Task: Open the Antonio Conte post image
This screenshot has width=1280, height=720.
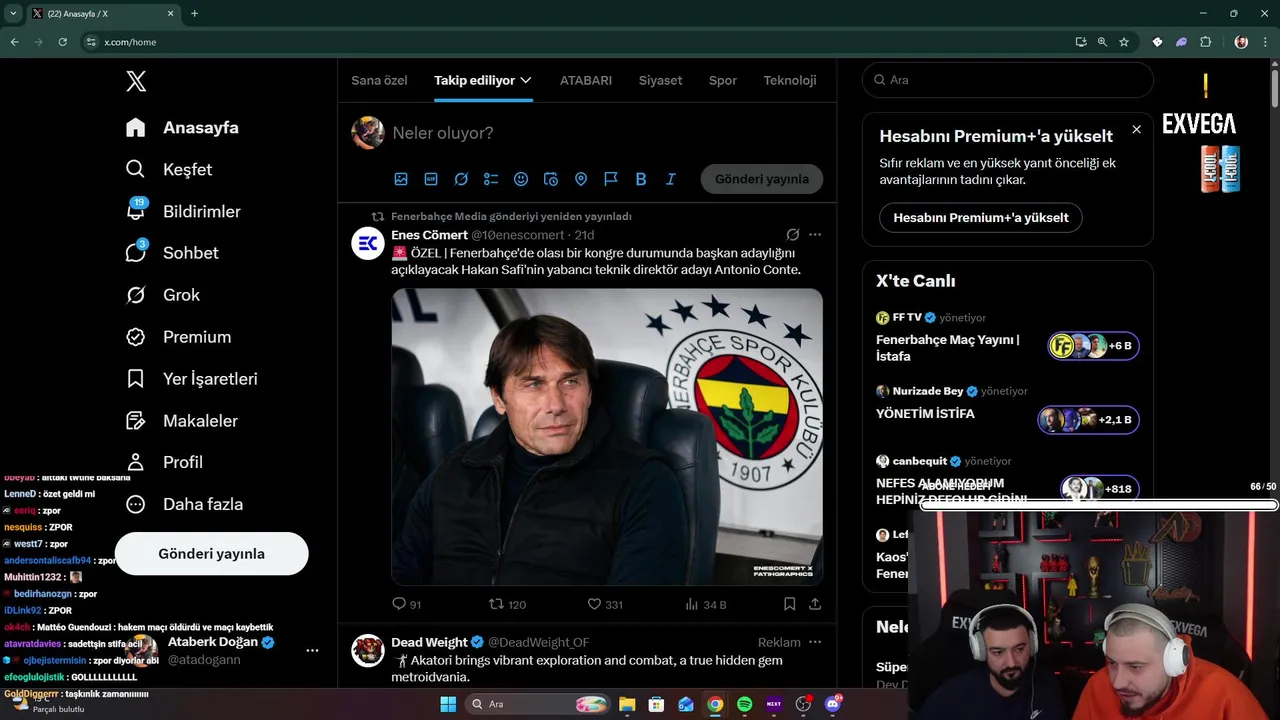Action: (x=607, y=437)
